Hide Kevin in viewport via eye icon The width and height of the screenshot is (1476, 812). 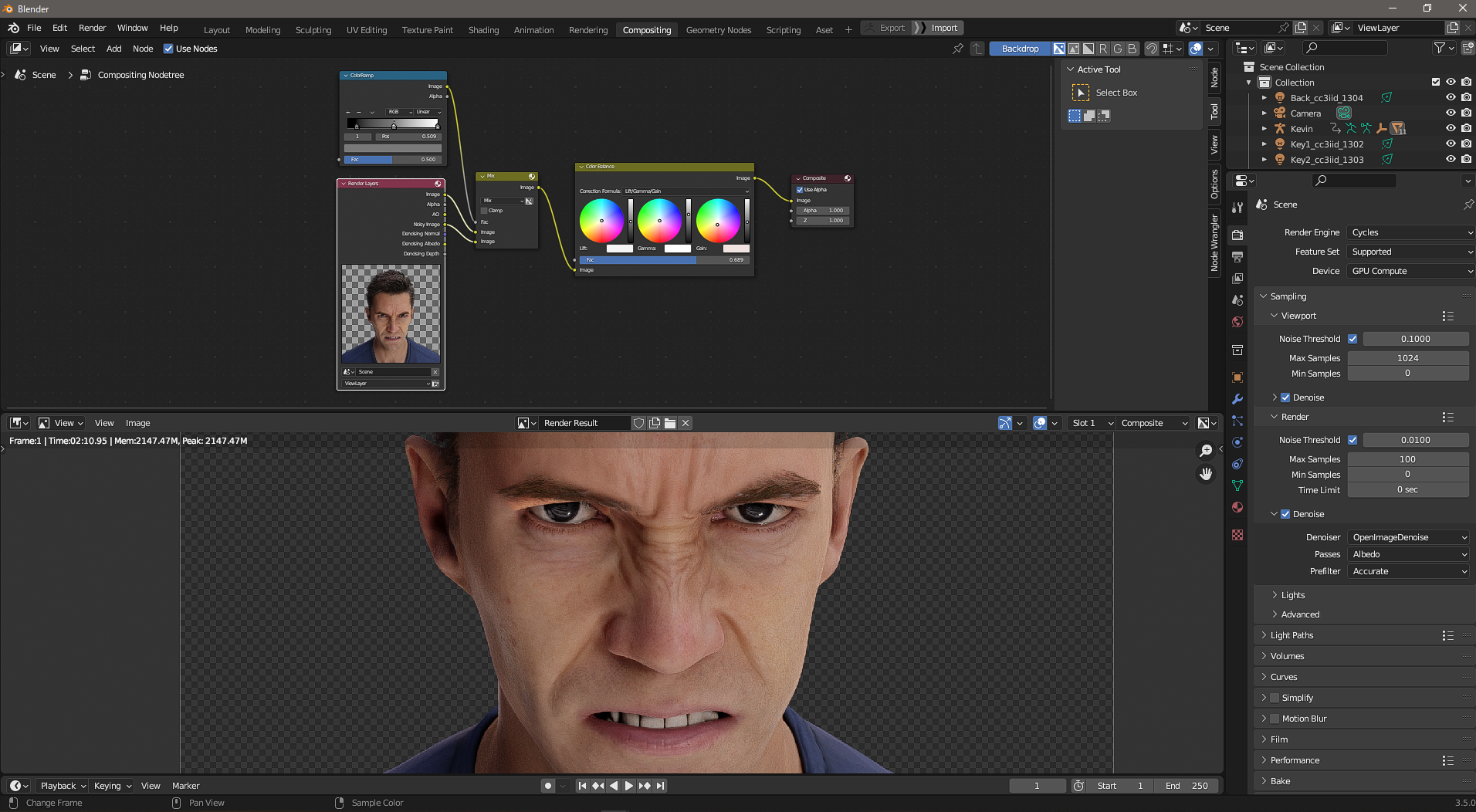[1451, 128]
